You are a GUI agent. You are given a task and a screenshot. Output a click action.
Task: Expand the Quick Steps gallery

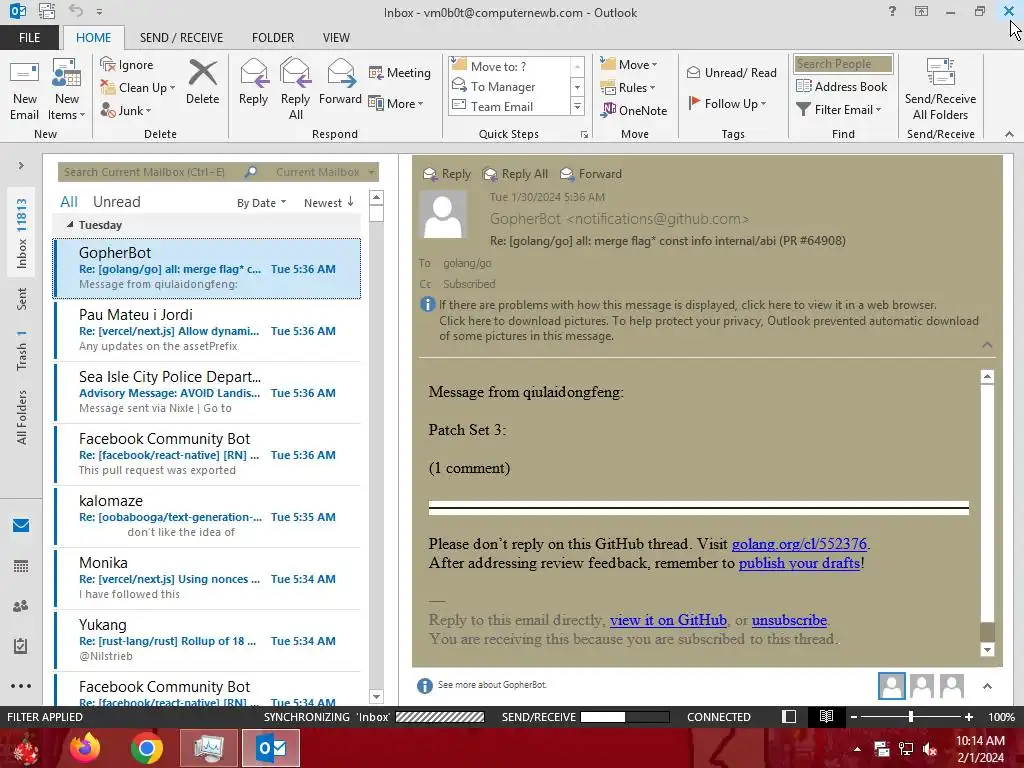click(577, 106)
